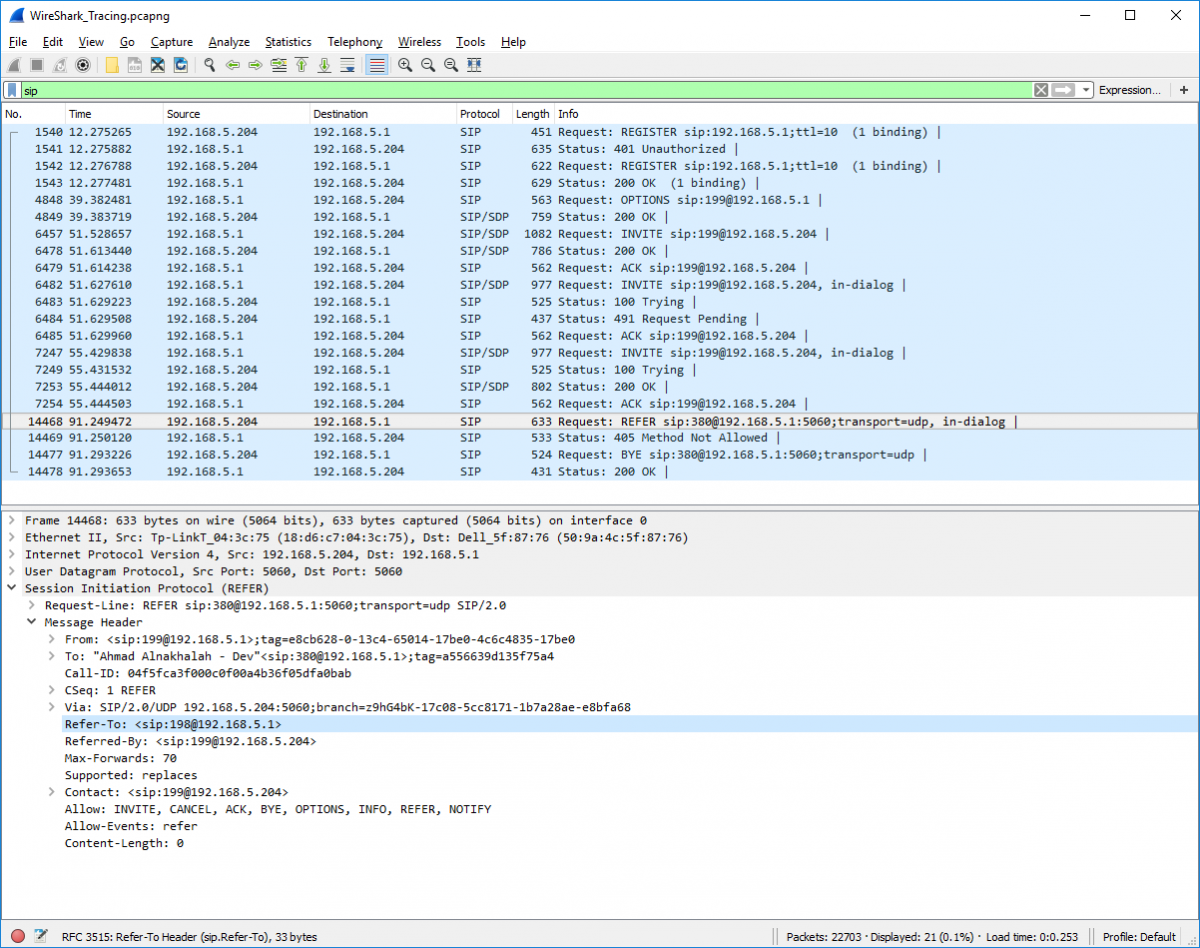Add a filter button with plus icon
1200x948 pixels.
point(1184,90)
